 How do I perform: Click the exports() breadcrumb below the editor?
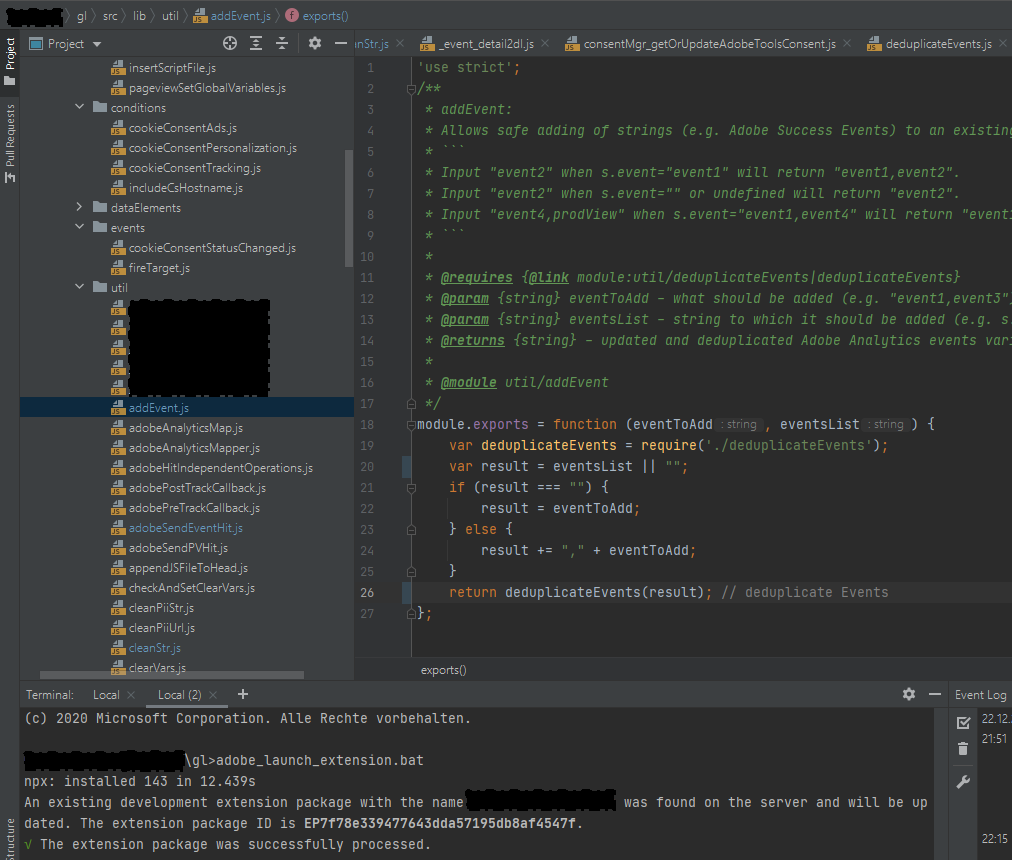443,670
